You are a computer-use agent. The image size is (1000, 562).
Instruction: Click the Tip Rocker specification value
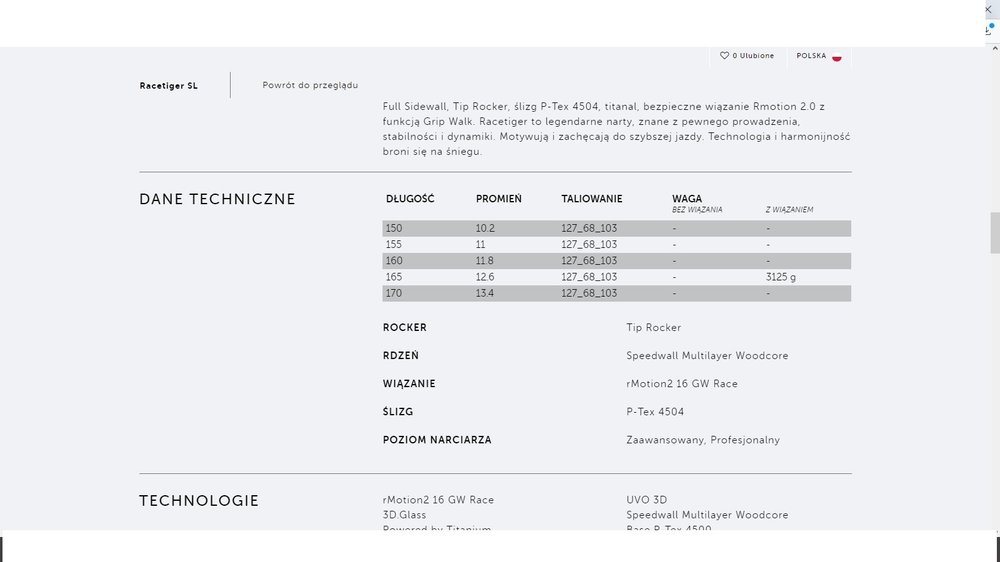click(654, 327)
